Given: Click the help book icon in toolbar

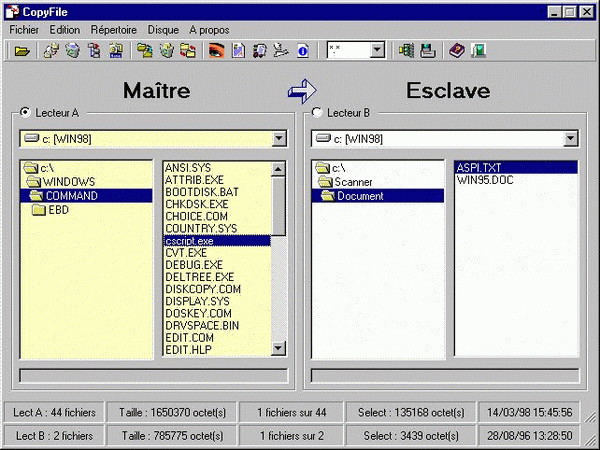Looking at the screenshot, I should pyautogui.click(x=456, y=50).
